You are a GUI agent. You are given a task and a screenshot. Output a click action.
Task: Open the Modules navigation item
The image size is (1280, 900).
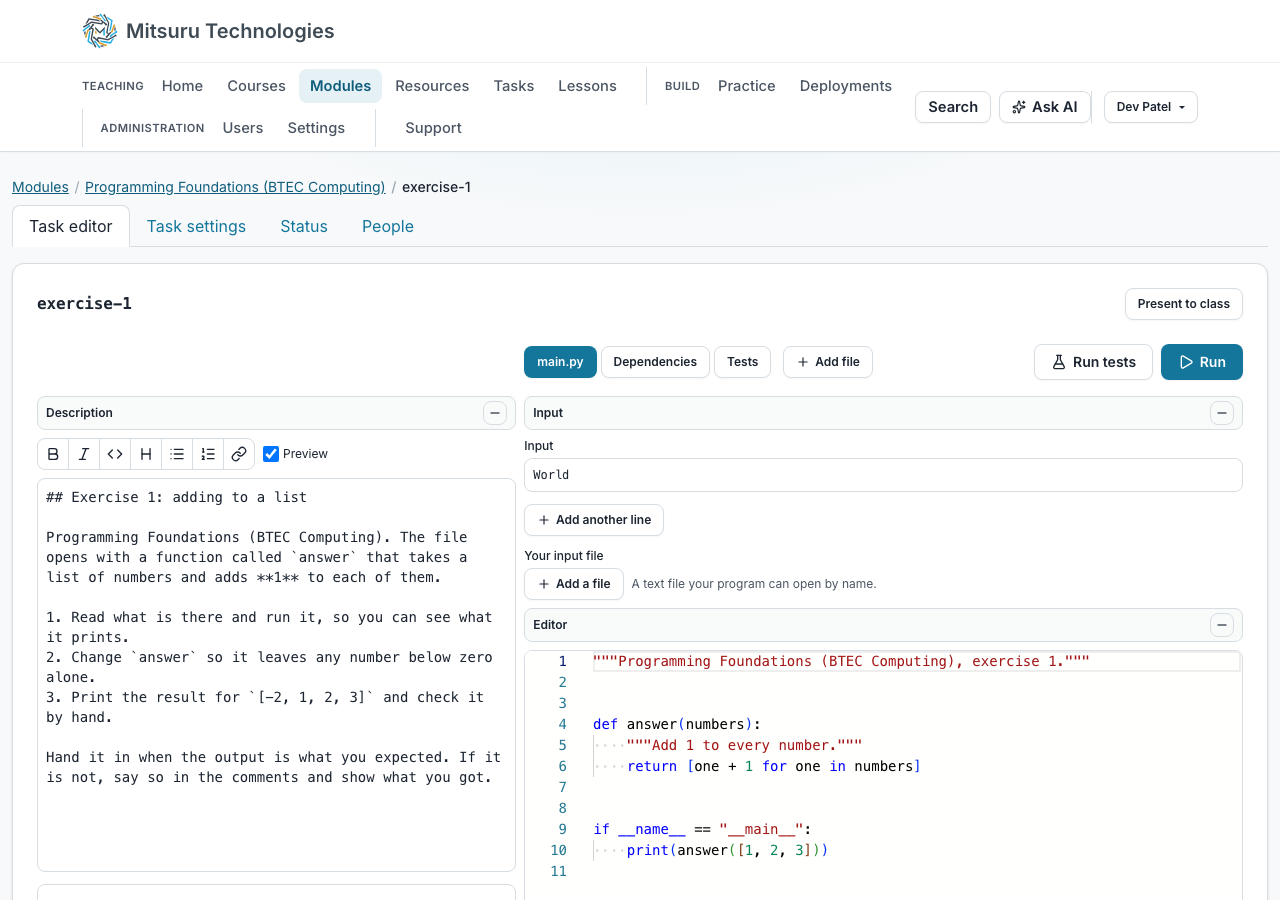click(340, 86)
